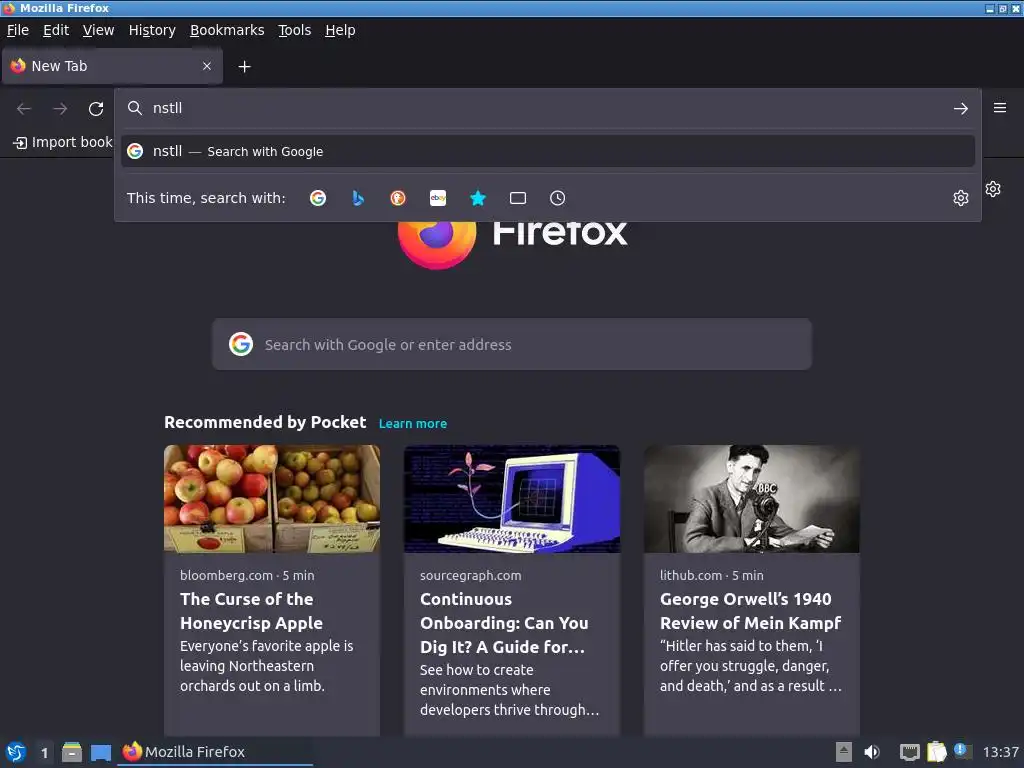Viewport: 1024px width, 768px height.
Task: Open George Orwell's 1940 Review article
Action: pyautogui.click(x=750, y=611)
